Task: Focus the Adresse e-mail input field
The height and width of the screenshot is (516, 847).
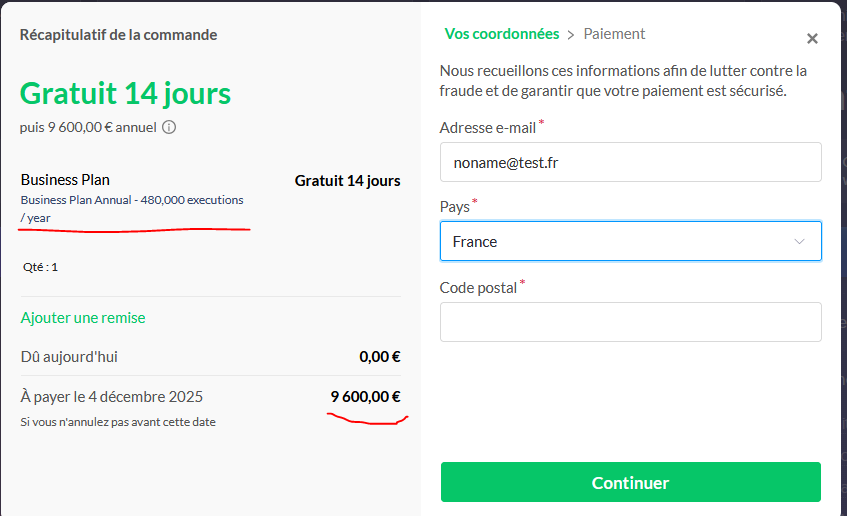Action: [x=630, y=162]
